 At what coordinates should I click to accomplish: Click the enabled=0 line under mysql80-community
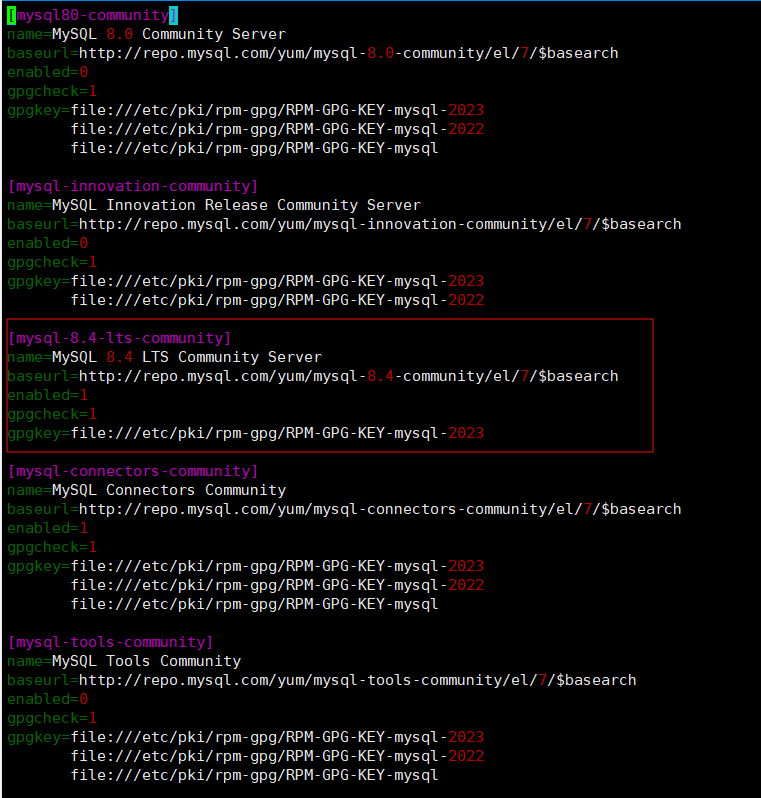click(48, 72)
